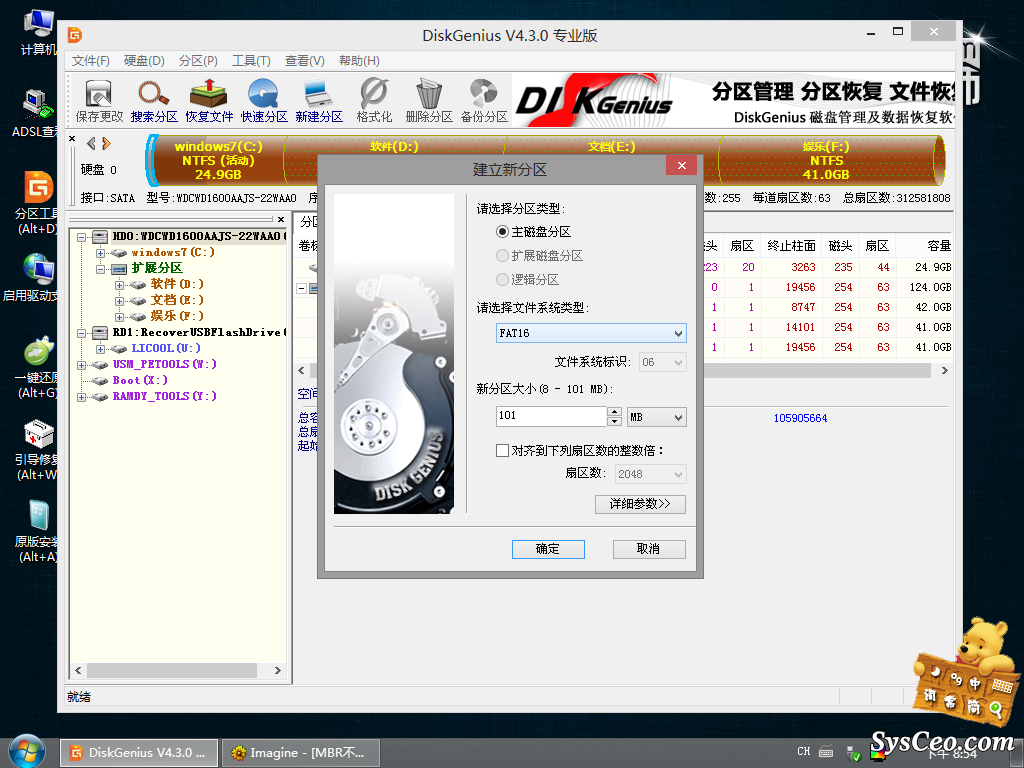Open the 查看(V) menu
Screen dimensions: 1024x768
(304, 61)
